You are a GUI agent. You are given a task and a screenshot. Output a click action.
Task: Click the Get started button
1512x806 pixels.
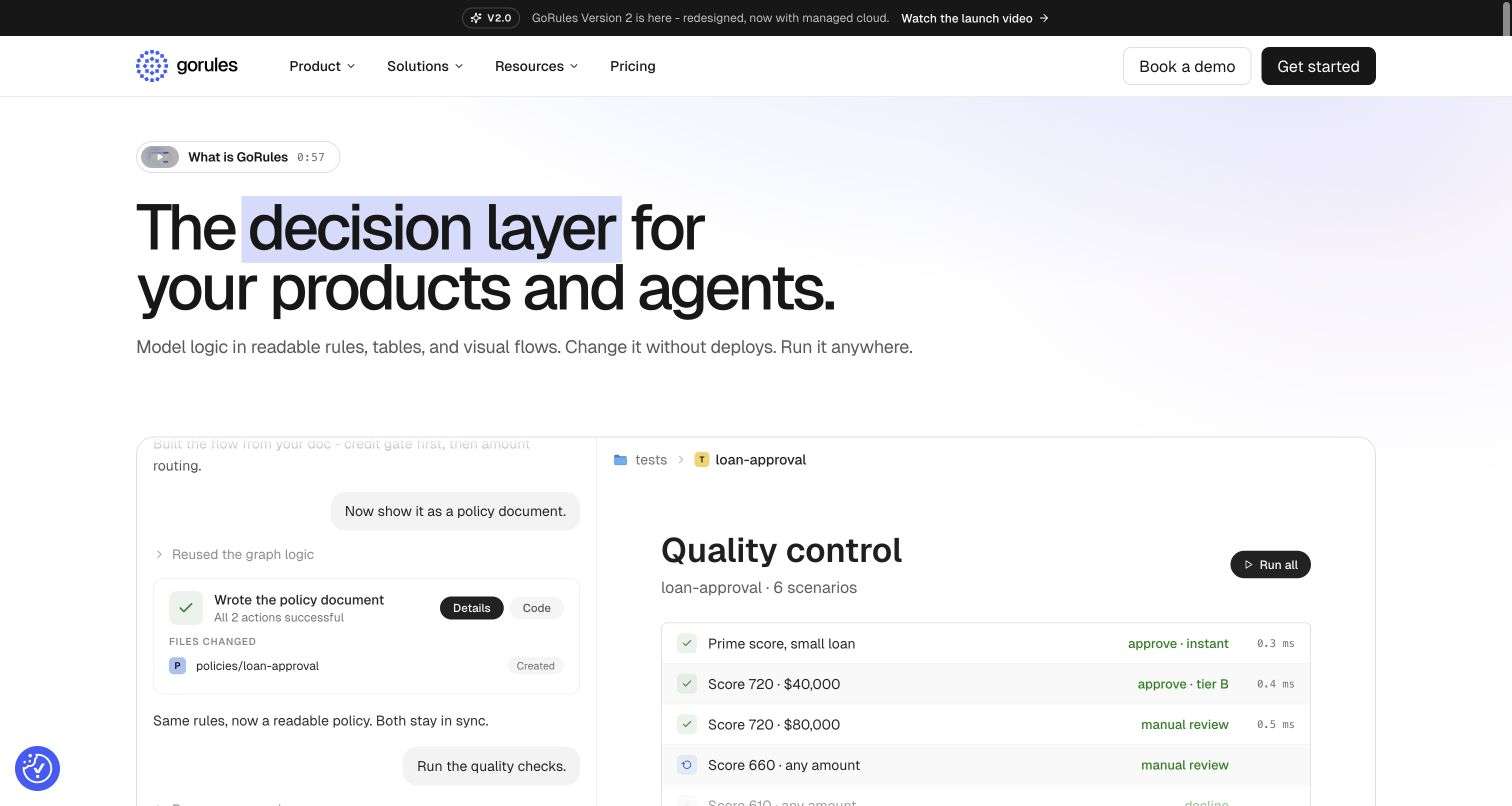click(x=1318, y=66)
